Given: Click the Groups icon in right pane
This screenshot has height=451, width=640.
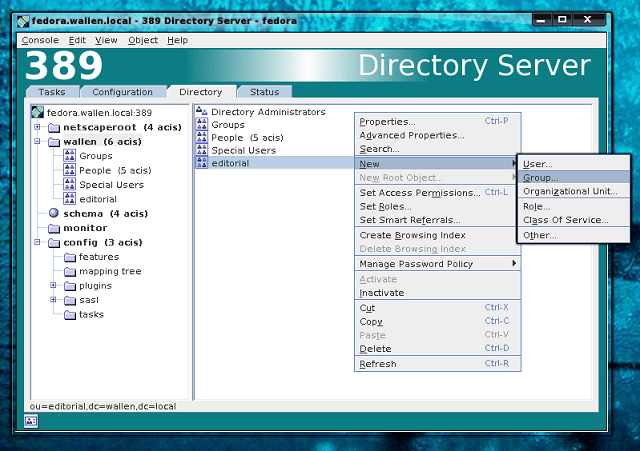Looking at the screenshot, I should point(202,124).
